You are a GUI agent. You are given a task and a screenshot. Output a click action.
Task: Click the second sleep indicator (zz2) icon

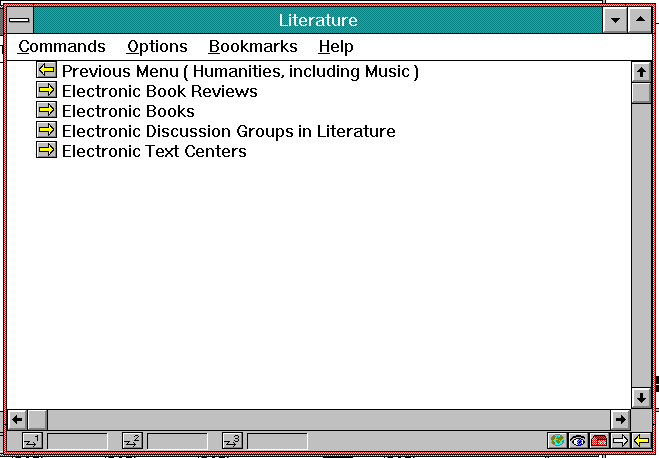click(132, 441)
